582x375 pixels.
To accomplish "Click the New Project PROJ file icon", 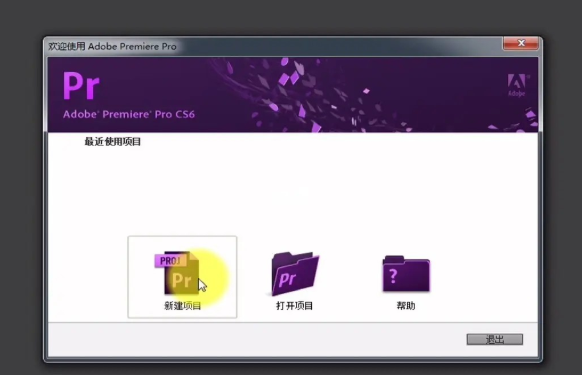I will (177, 273).
